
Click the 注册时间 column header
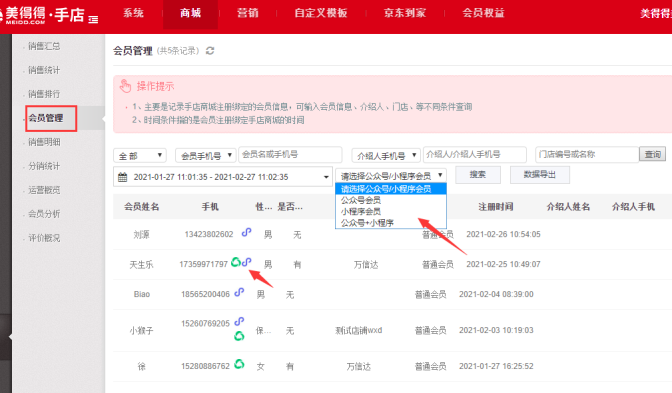[495, 207]
